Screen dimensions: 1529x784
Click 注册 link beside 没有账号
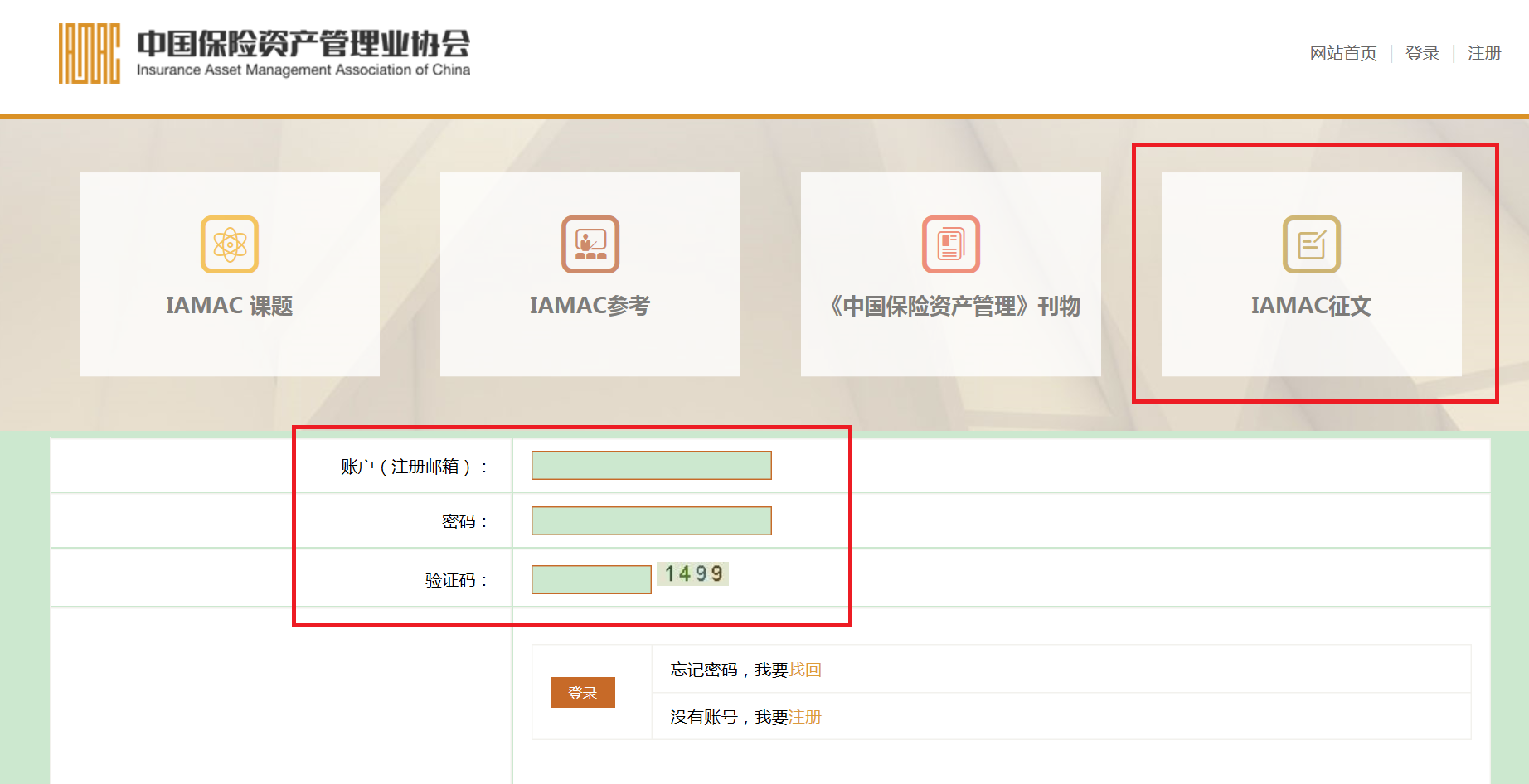[804, 717]
